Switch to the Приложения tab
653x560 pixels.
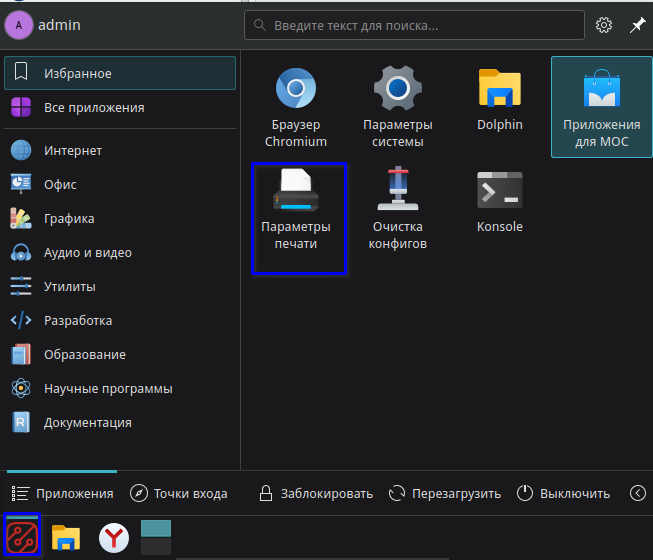tap(63, 493)
